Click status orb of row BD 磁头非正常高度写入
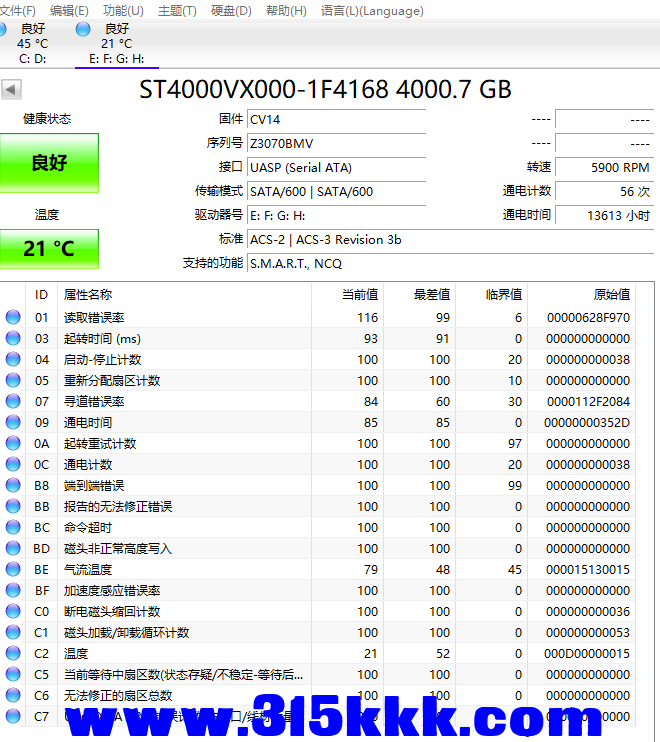Viewport: 660px width, 742px height. tap(13, 548)
